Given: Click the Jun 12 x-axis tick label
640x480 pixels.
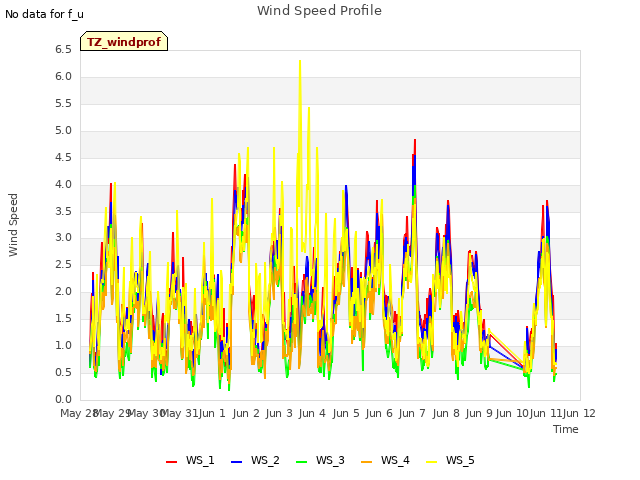Looking at the screenshot, I should pyautogui.click(x=579, y=413).
